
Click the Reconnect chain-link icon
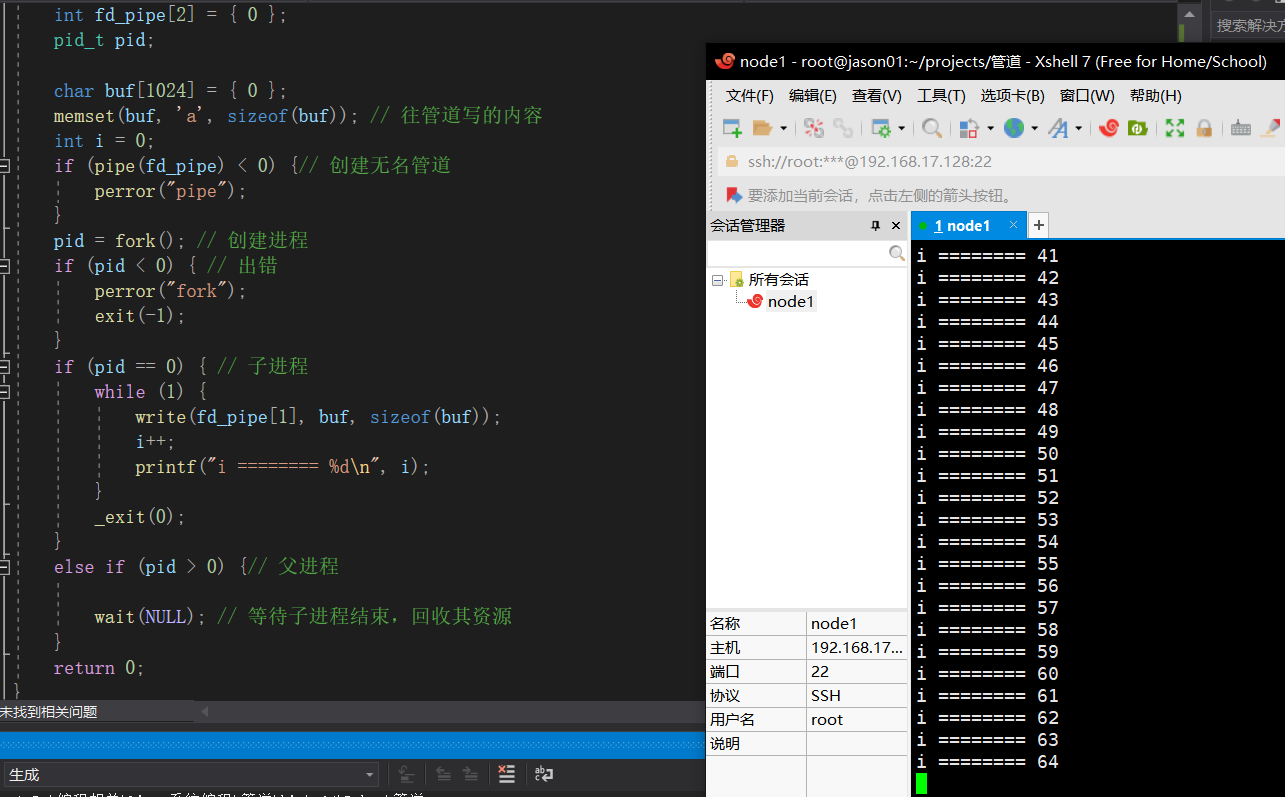[843, 128]
